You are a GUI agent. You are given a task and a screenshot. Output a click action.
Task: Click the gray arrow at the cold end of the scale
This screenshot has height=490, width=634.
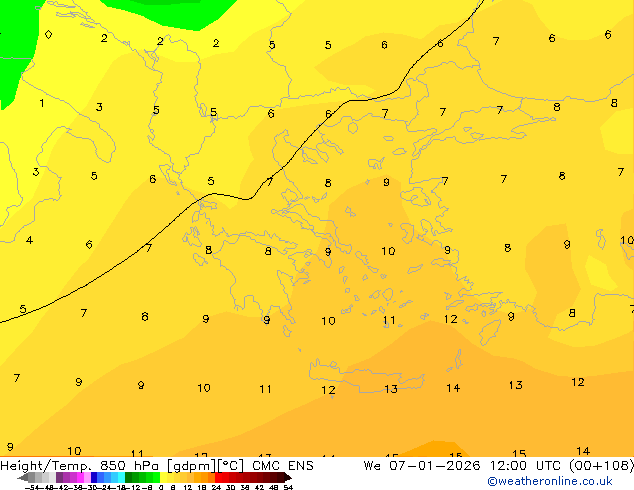click(x=23, y=477)
